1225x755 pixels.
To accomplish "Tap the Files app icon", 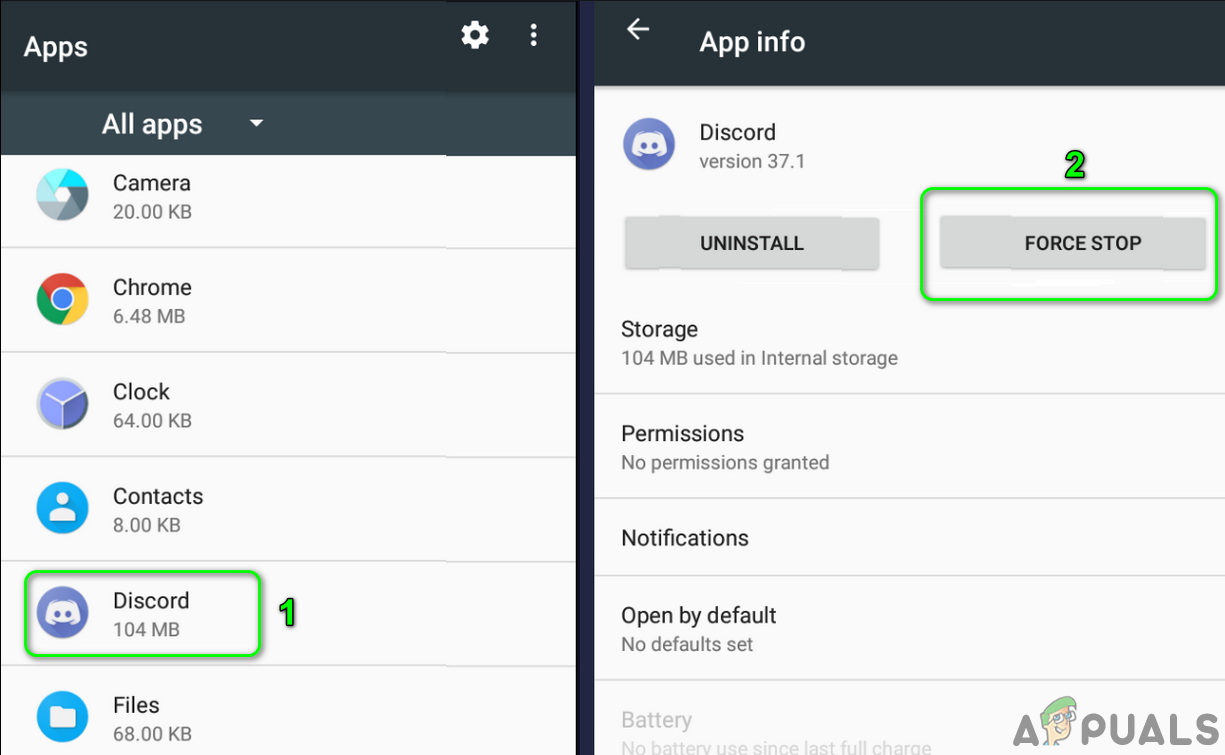I will click(62, 717).
